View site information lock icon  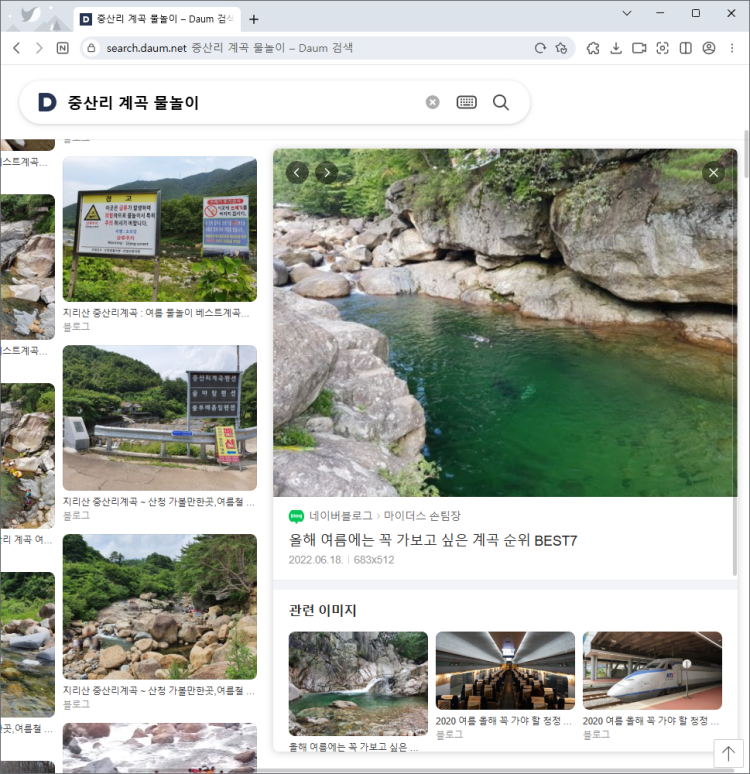point(91,48)
